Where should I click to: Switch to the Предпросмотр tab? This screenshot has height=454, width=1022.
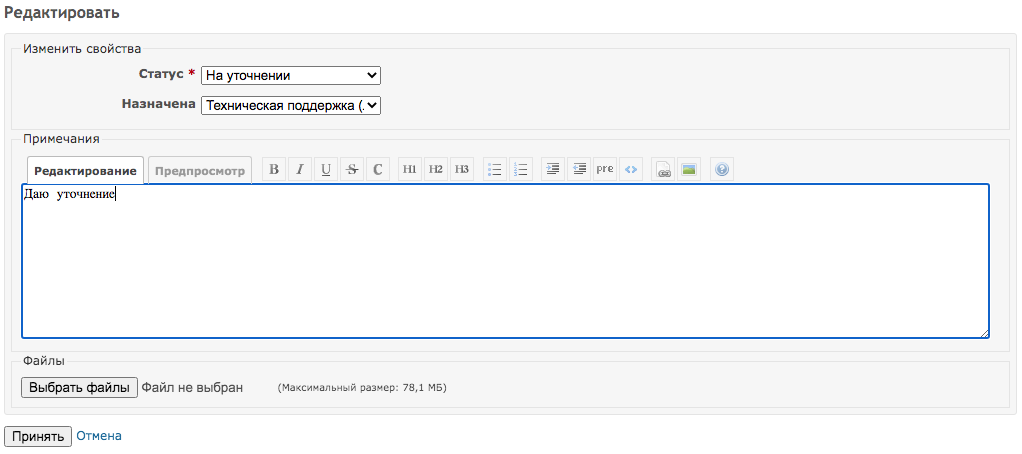tap(200, 171)
